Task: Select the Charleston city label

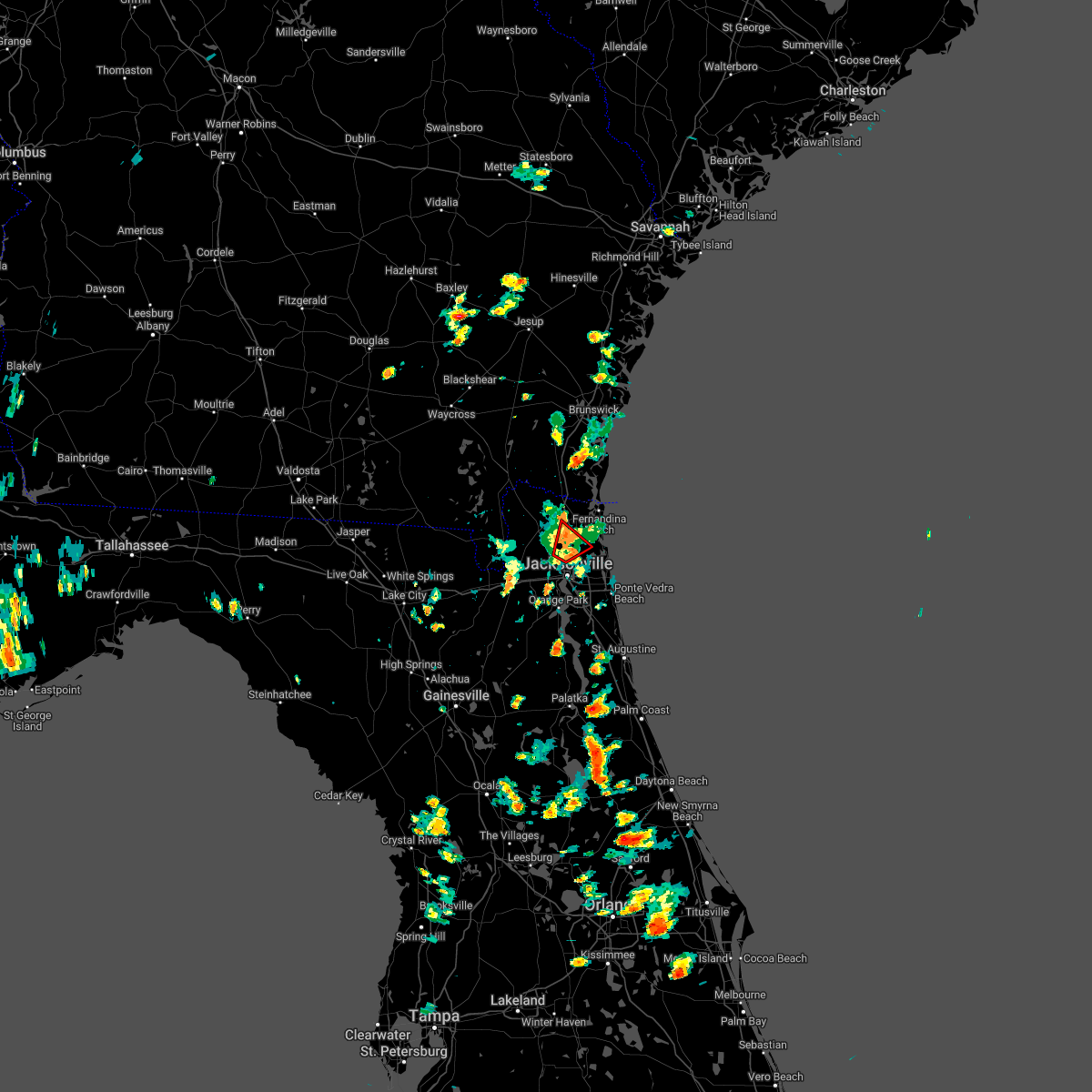Action: click(x=854, y=90)
